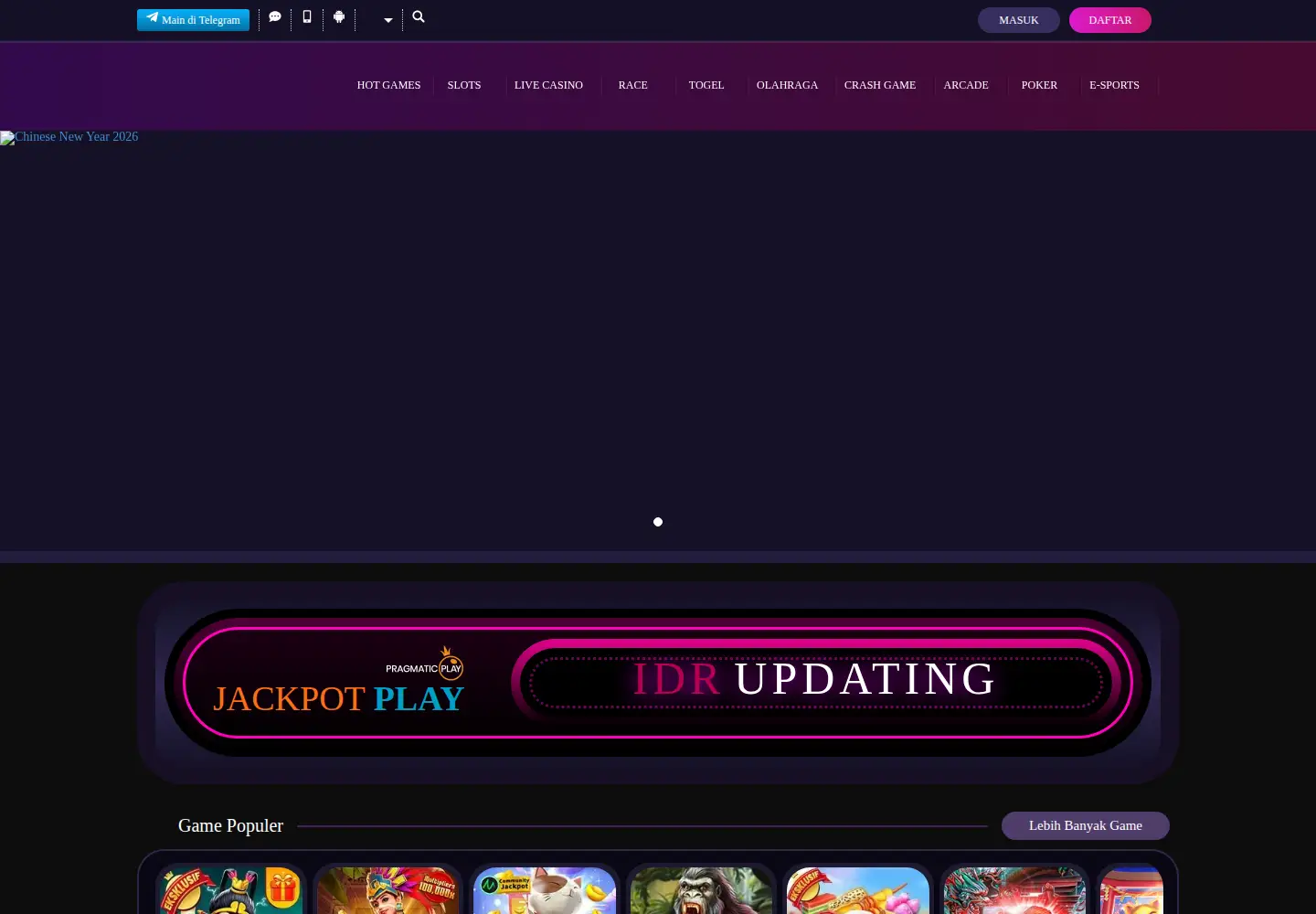Open the live chat speech-bubble icon
Viewport: 1316px width, 914px height.
275,17
